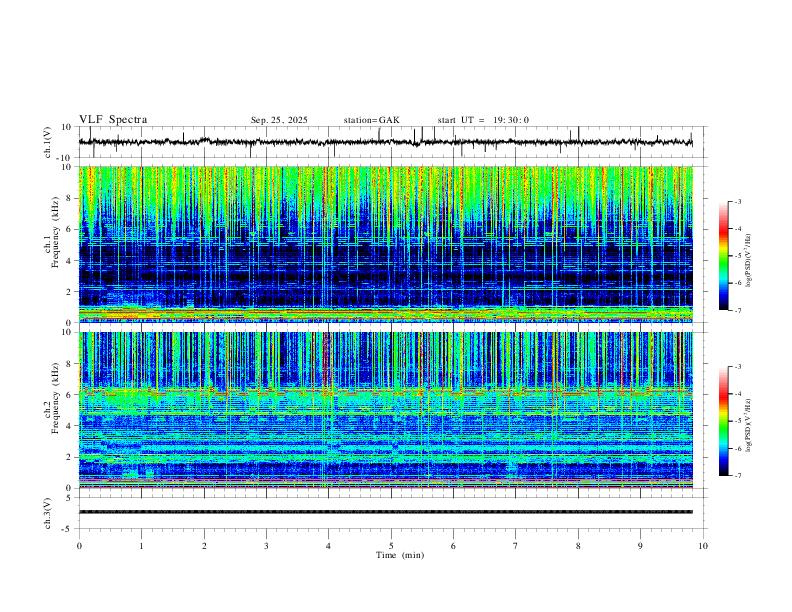
Task: Click the time axis tick label '5'
Action: click(391, 546)
